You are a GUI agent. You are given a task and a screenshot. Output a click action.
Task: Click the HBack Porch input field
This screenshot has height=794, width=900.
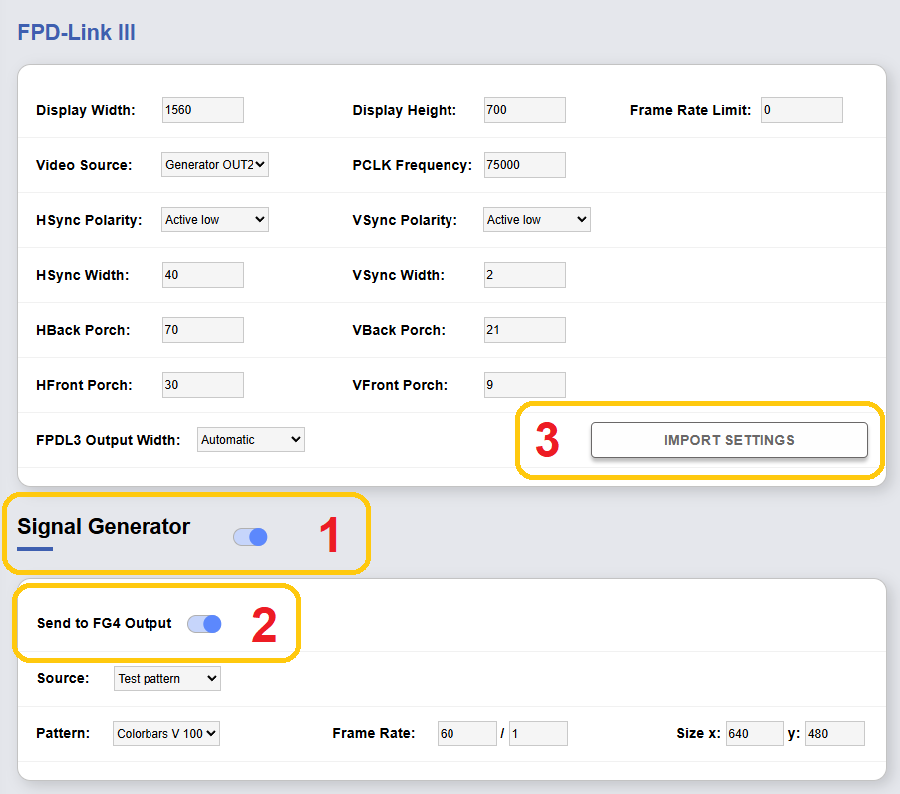coord(202,330)
